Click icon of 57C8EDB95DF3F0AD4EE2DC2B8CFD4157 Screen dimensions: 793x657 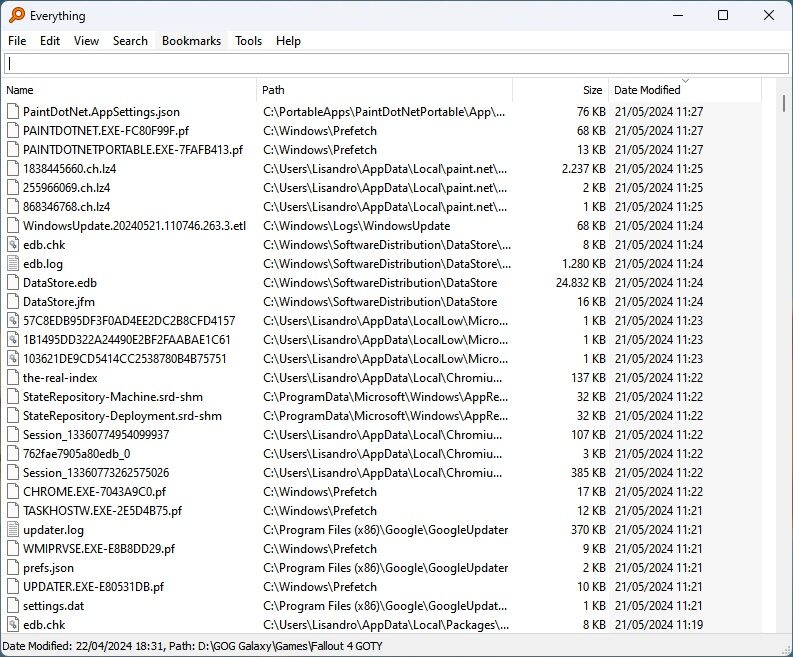tap(13, 321)
